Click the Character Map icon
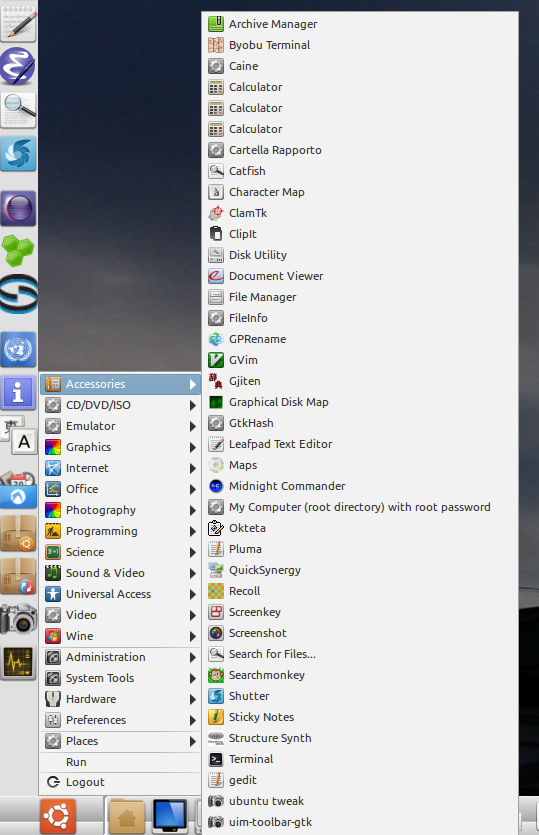Screen dimensions: 539x835 click(216, 192)
